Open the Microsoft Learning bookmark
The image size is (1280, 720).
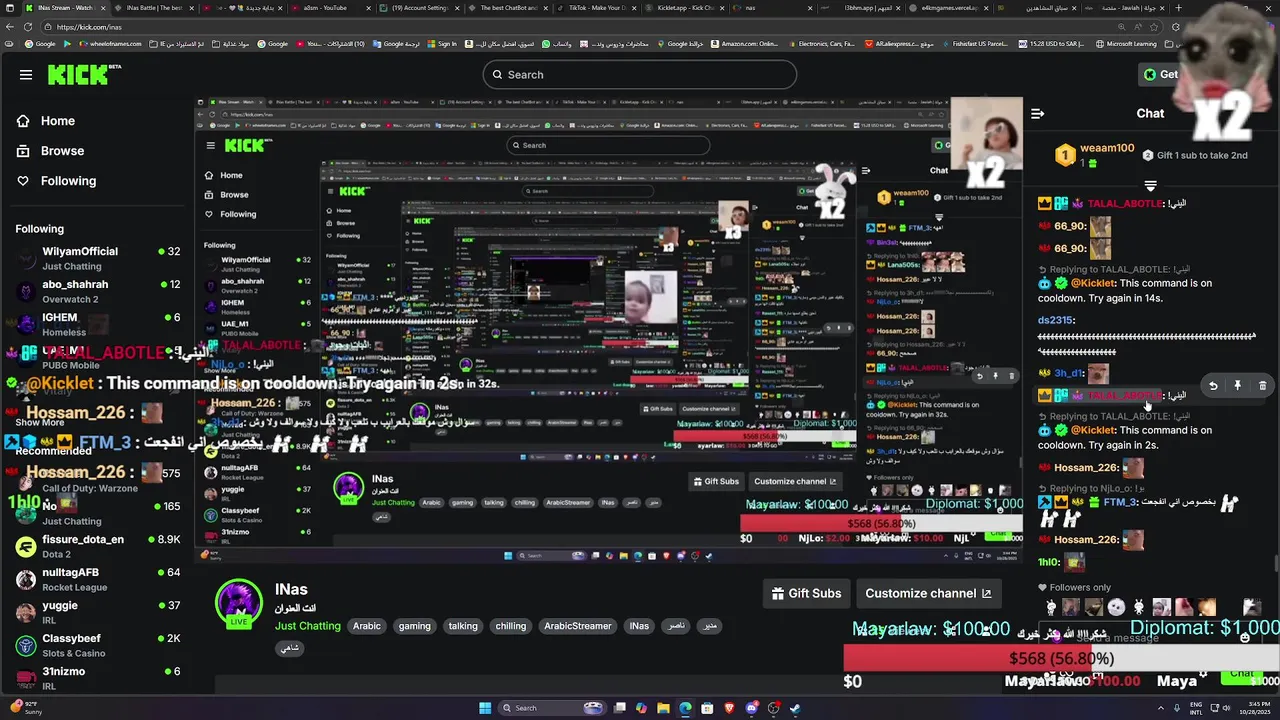pyautogui.click(x=1126, y=44)
